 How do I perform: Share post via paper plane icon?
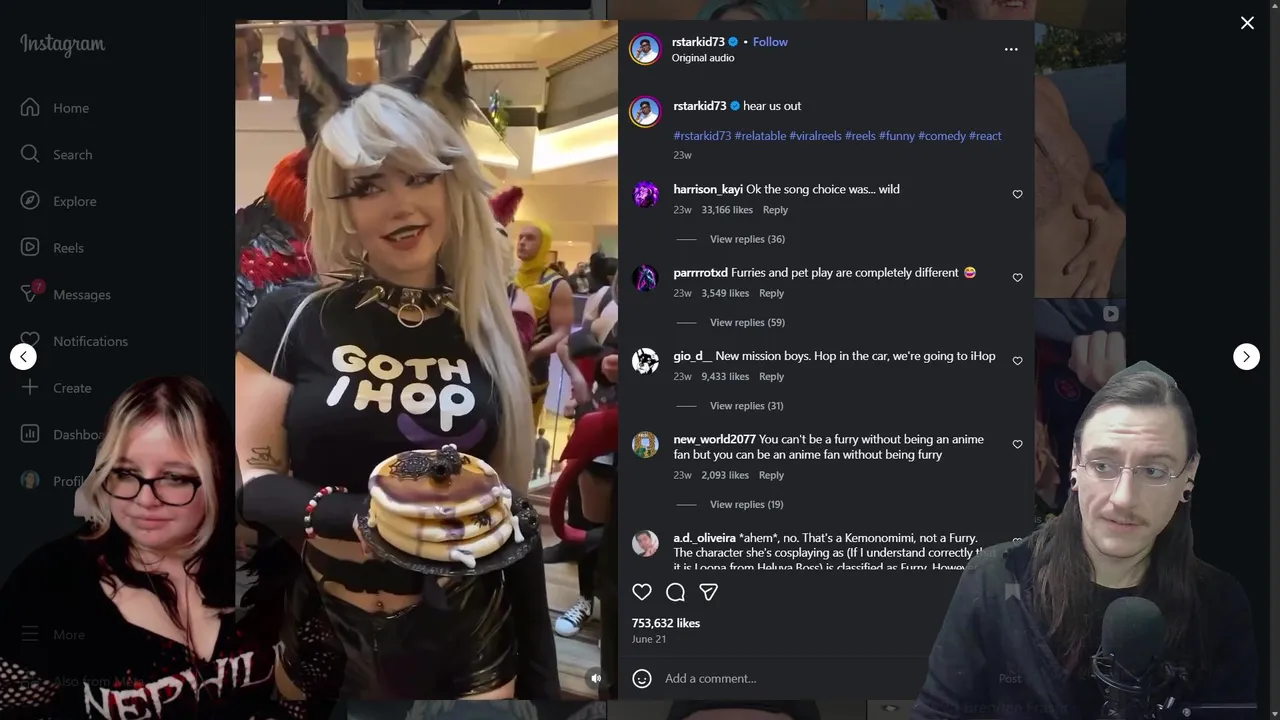pos(708,592)
